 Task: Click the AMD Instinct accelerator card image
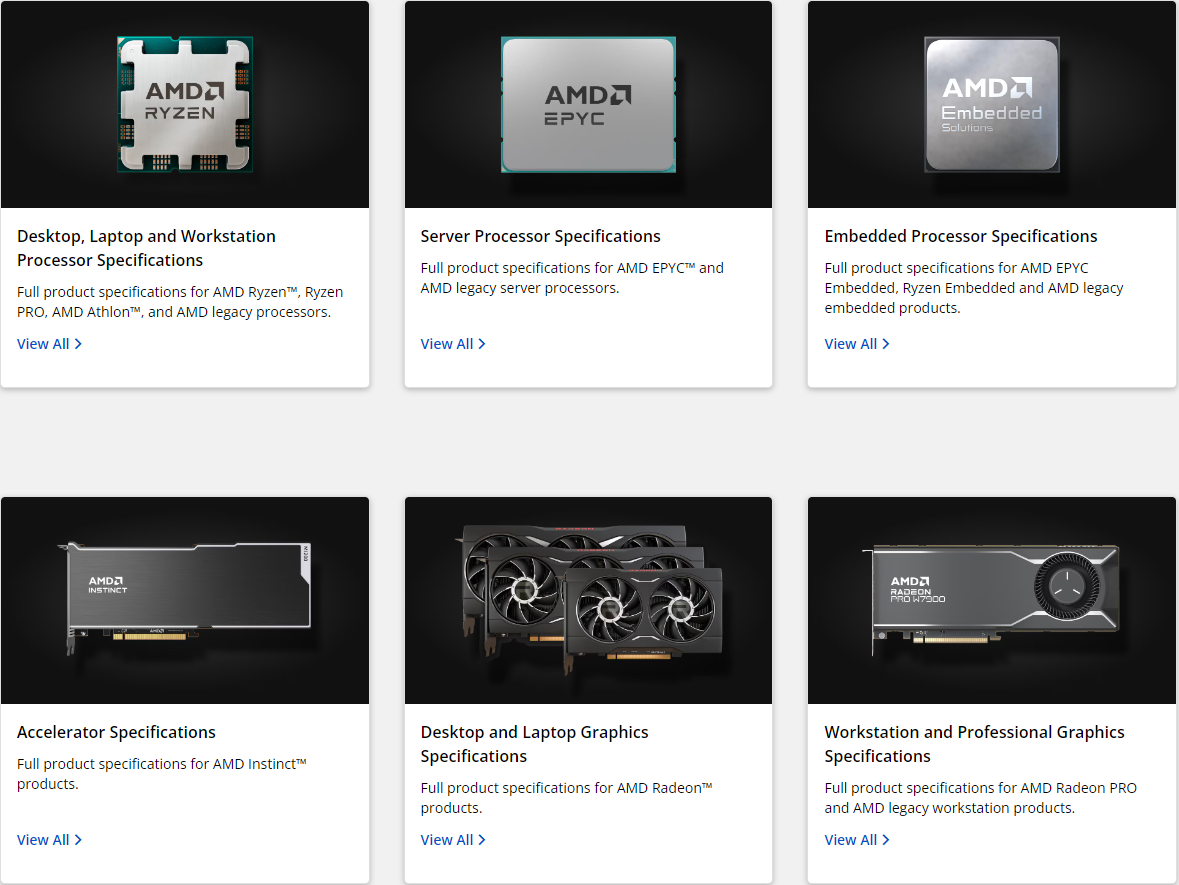click(x=185, y=600)
